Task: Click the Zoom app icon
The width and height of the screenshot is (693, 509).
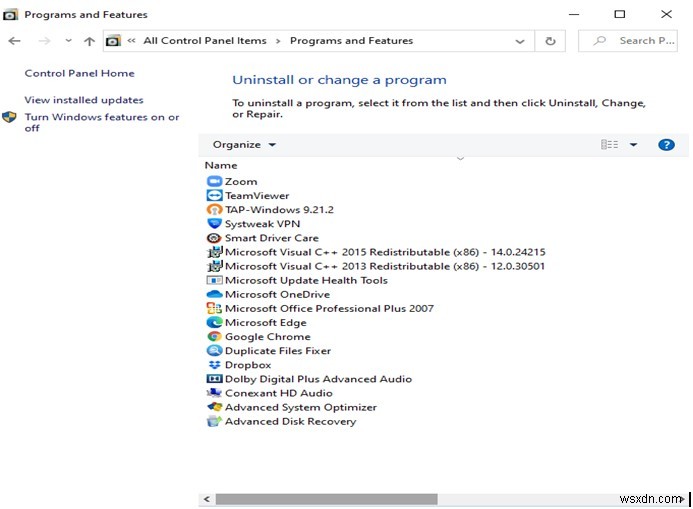Action: coord(214,182)
